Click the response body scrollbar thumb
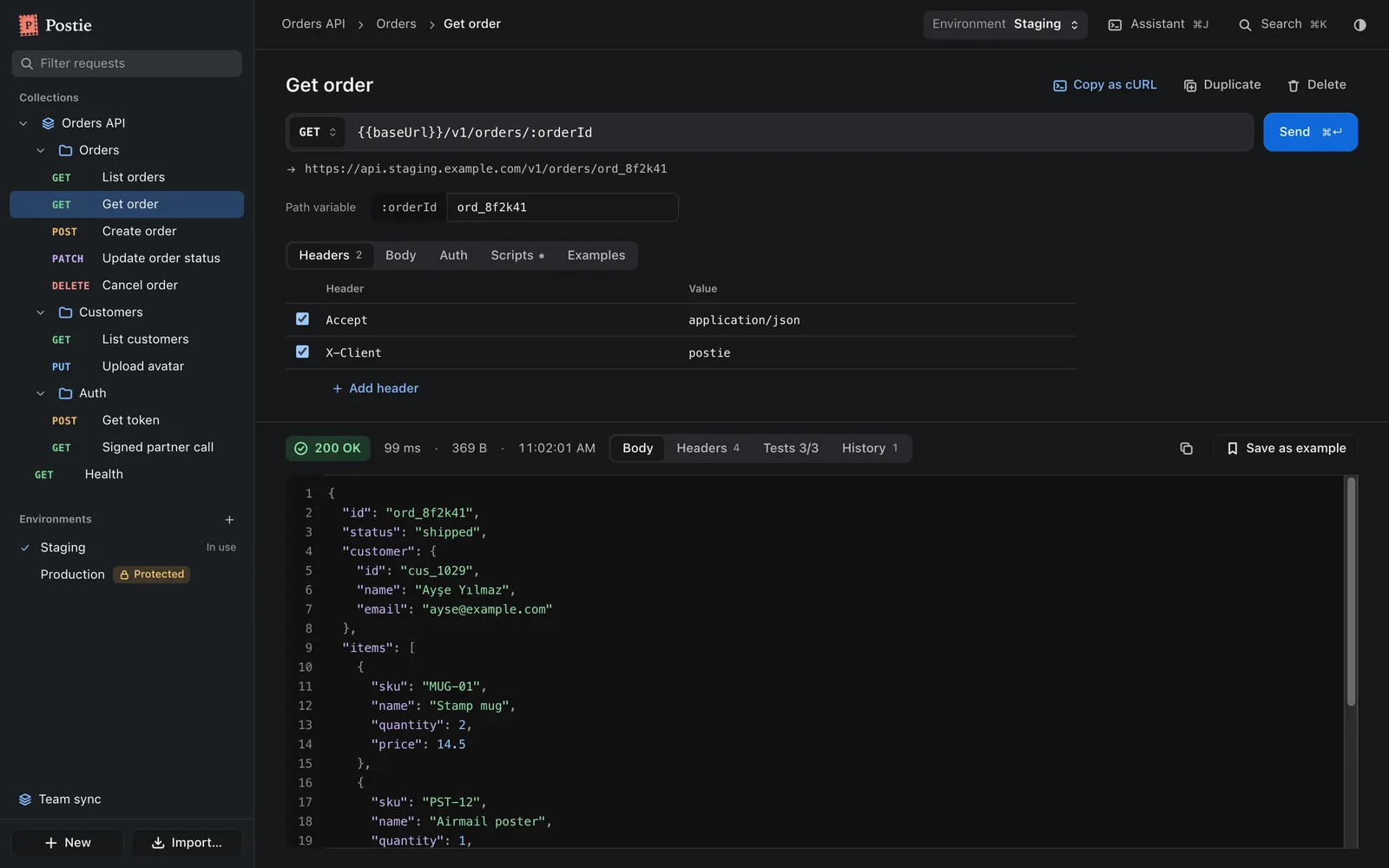The width and height of the screenshot is (1389, 868). pyautogui.click(x=1351, y=591)
